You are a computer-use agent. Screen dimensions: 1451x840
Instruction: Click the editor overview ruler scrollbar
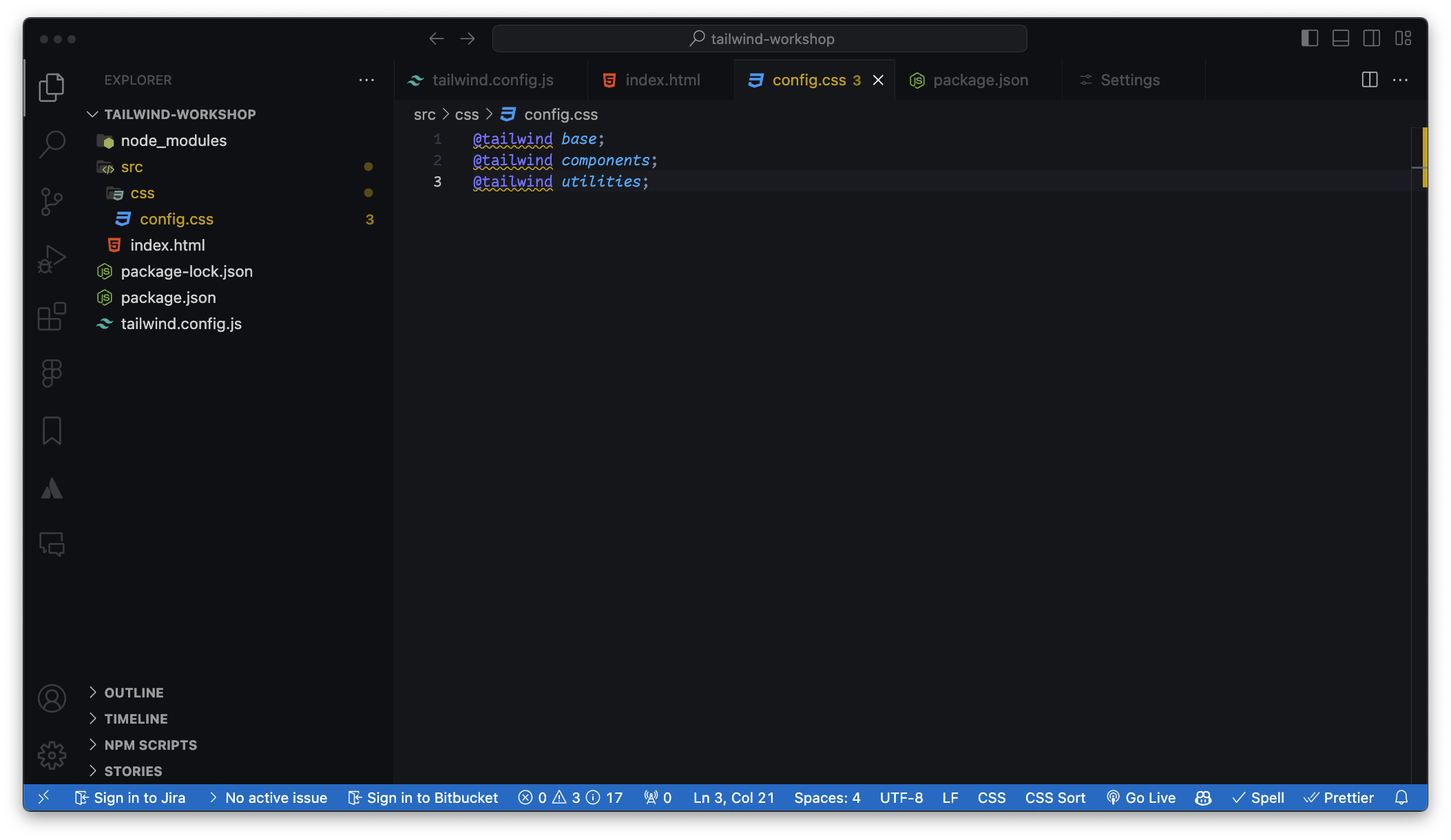(1419, 413)
